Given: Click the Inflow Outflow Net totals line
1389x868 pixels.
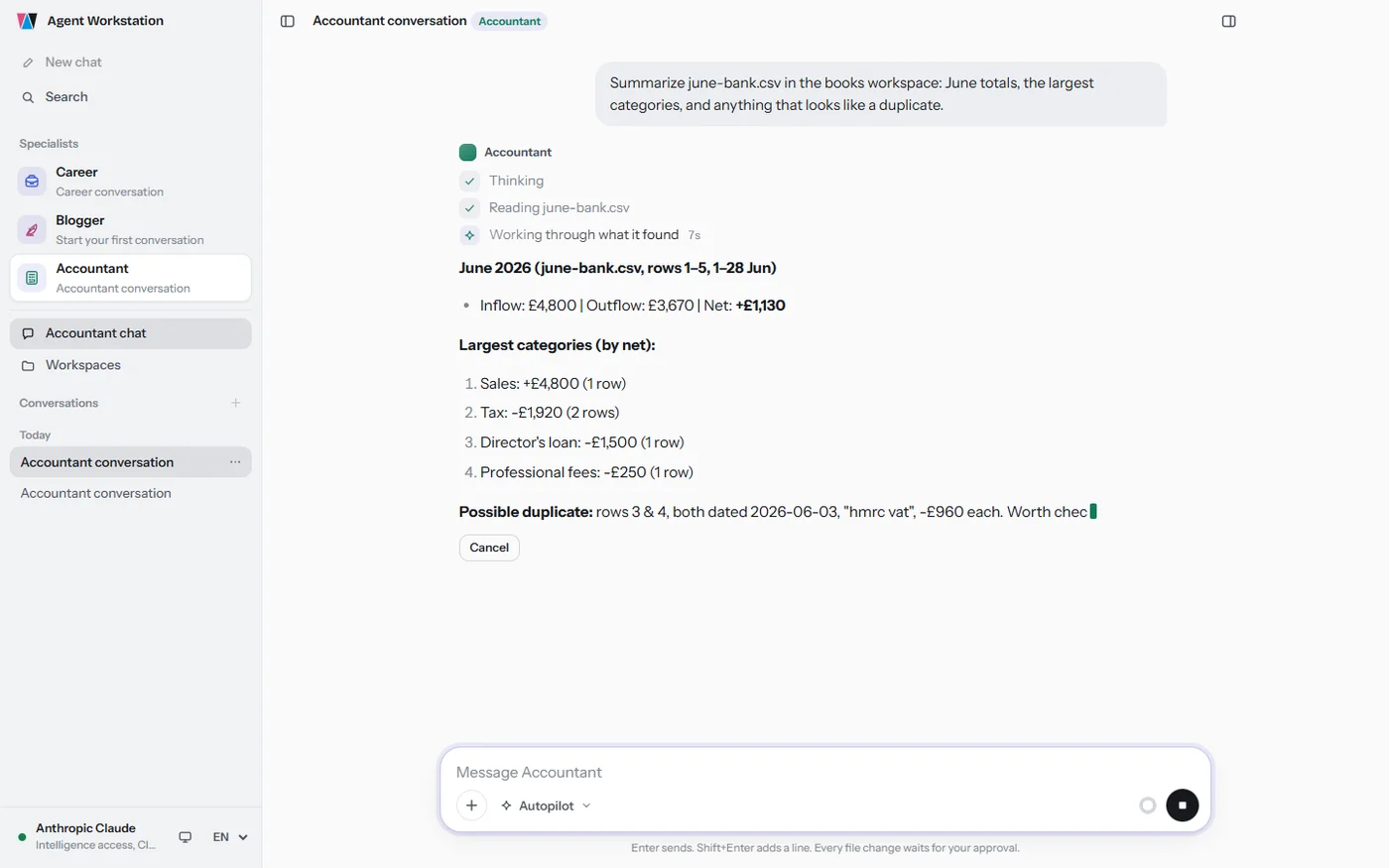Looking at the screenshot, I should pyautogui.click(x=633, y=306).
